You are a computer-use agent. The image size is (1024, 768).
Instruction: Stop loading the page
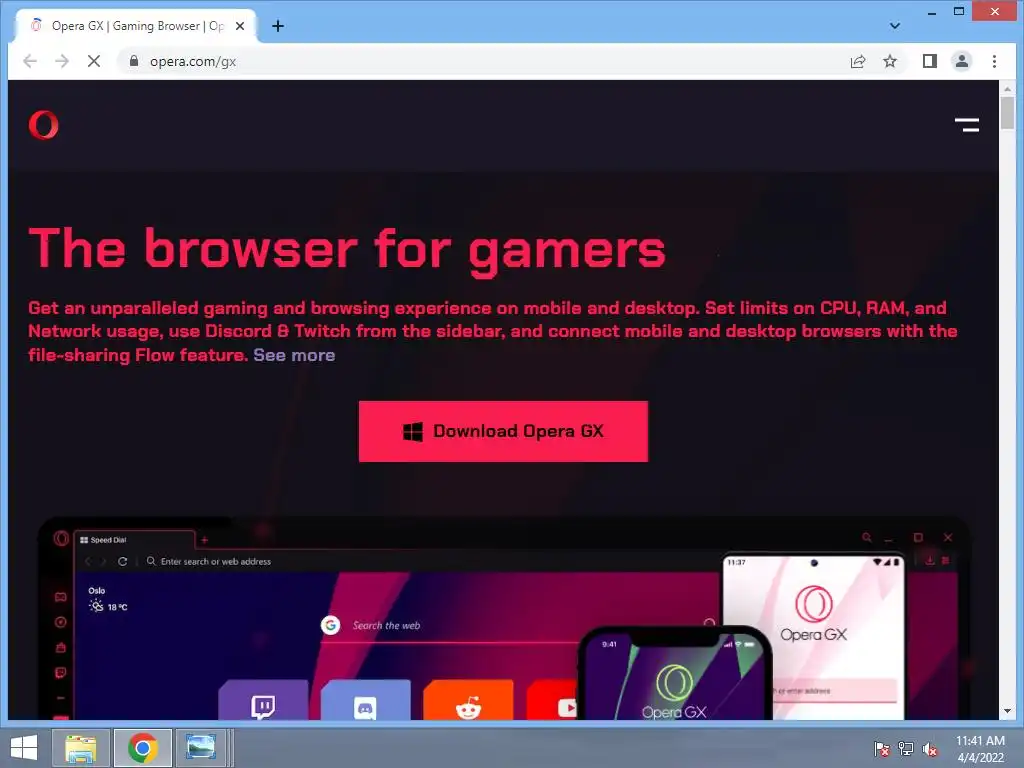(x=94, y=61)
